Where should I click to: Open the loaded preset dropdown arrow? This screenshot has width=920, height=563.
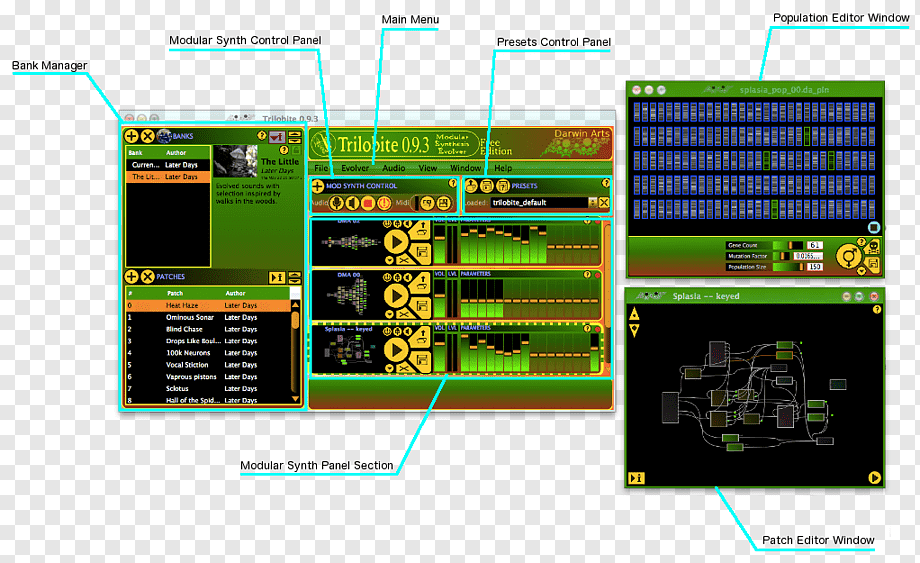(x=592, y=203)
